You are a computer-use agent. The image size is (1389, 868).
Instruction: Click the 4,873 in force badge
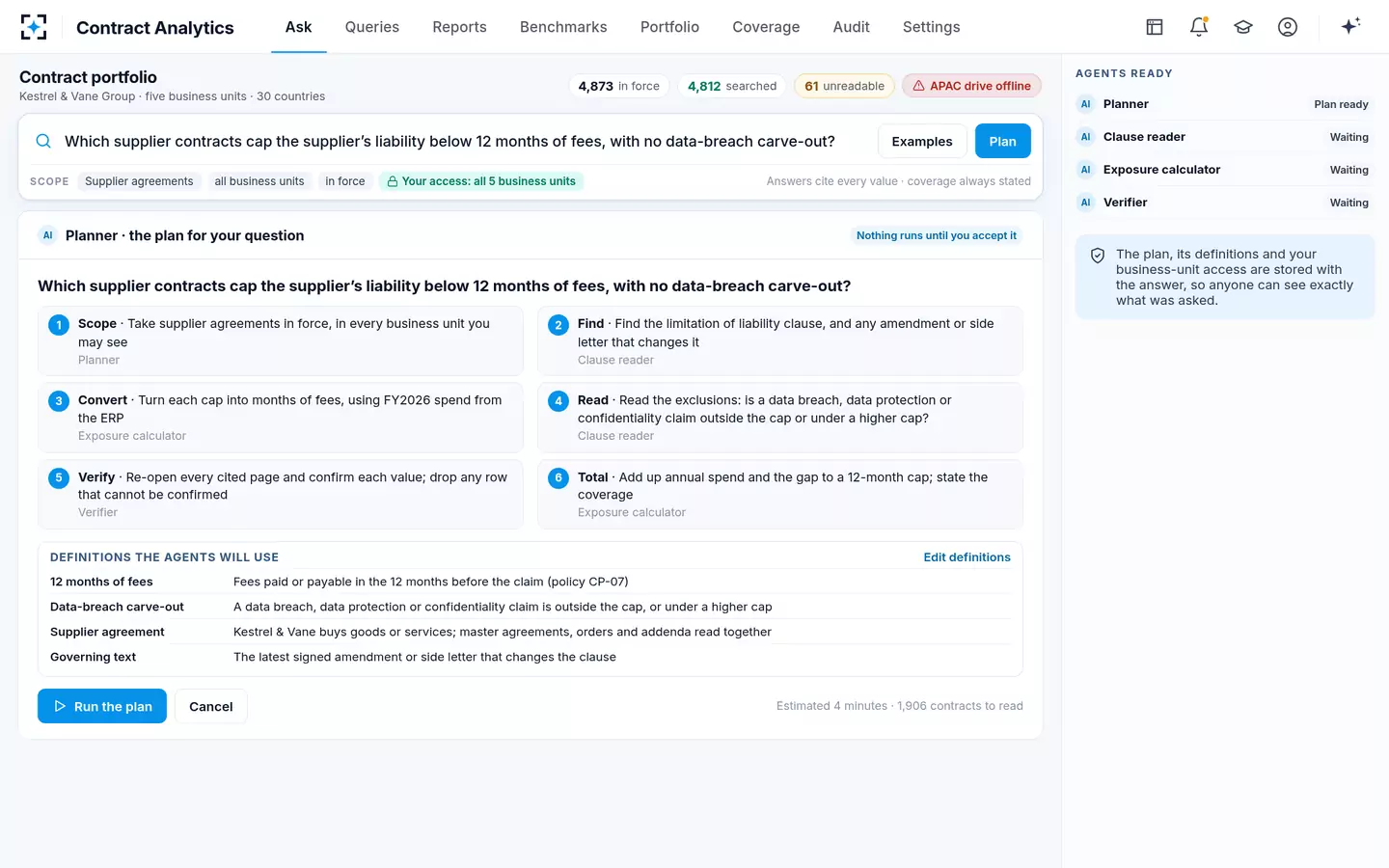619,86
